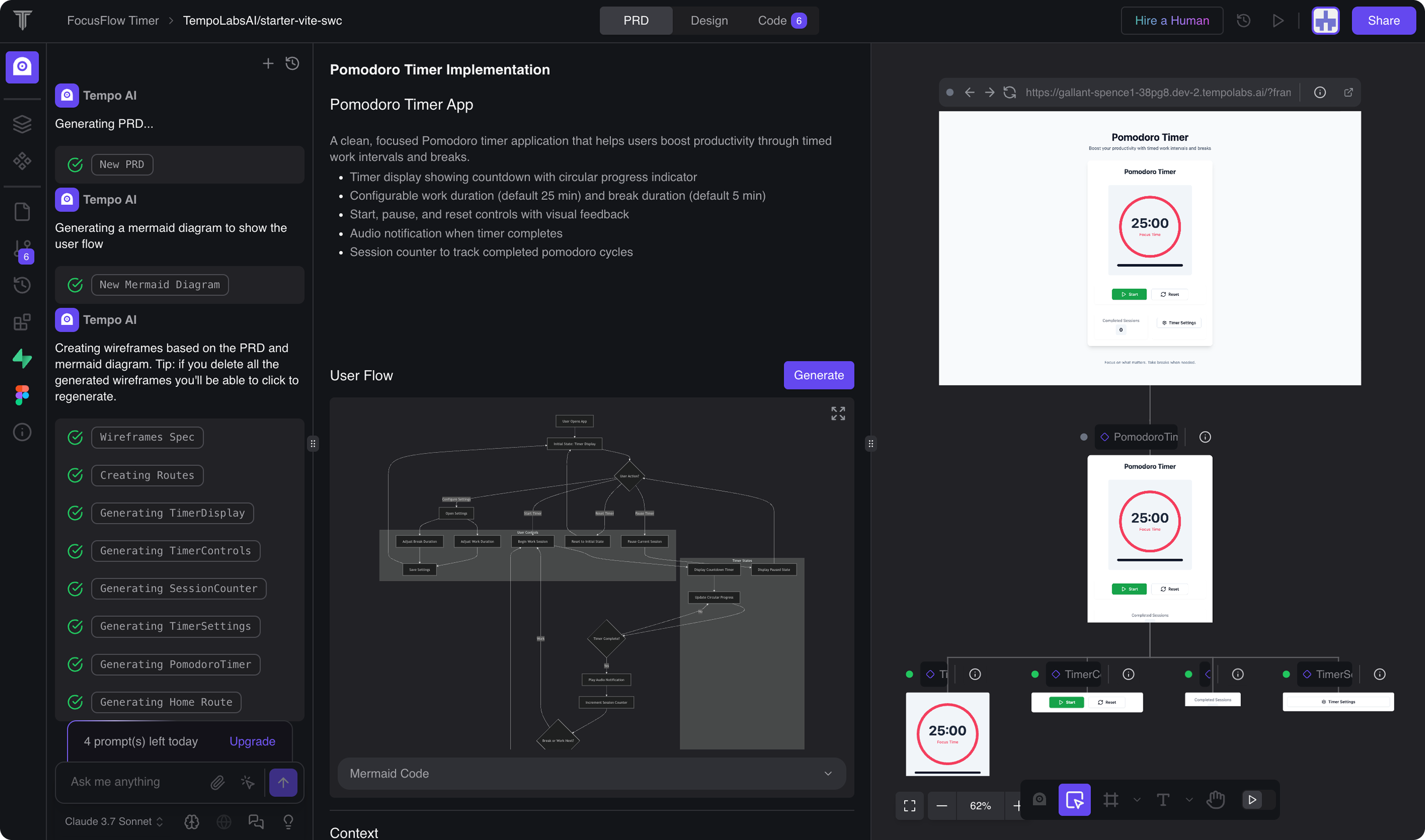The width and height of the screenshot is (1425, 840).
Task: Toggle the brain reasoning mode icon
Action: [x=192, y=822]
